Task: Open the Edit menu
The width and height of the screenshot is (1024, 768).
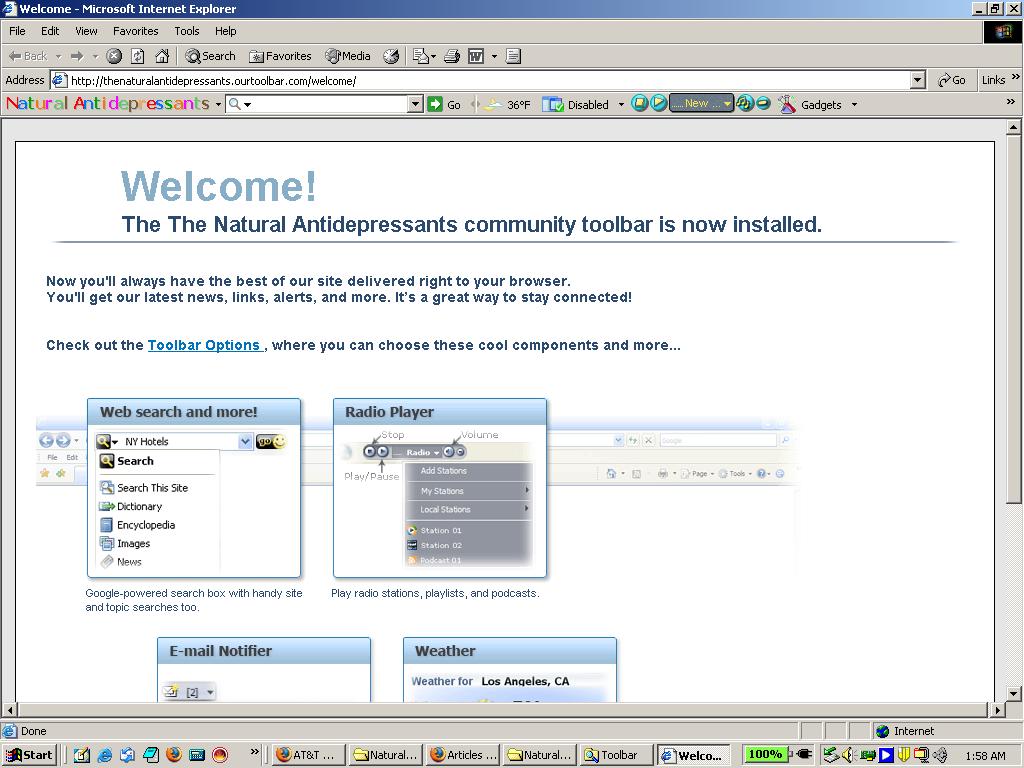Action: [x=50, y=31]
